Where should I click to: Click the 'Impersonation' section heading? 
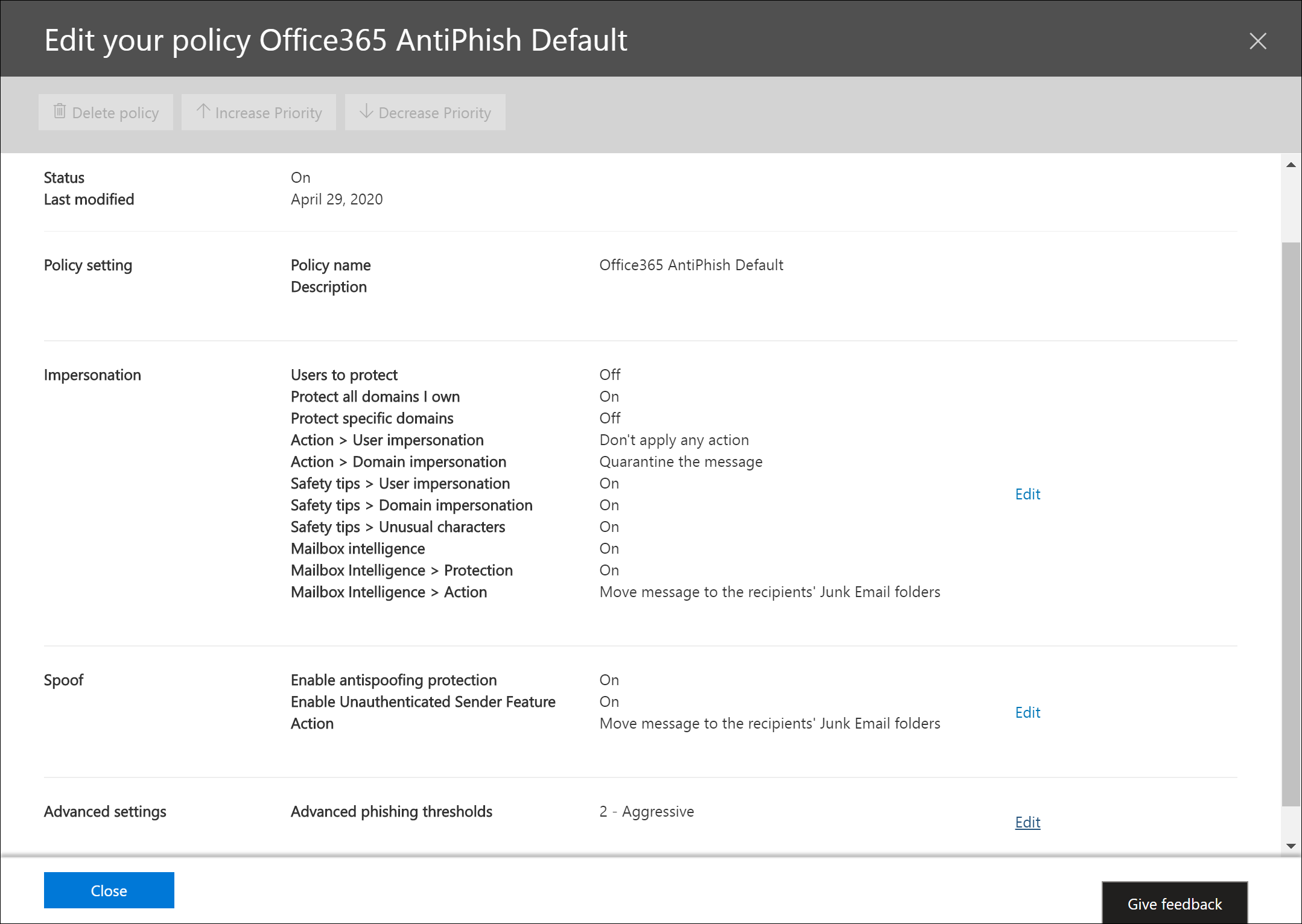pos(92,375)
